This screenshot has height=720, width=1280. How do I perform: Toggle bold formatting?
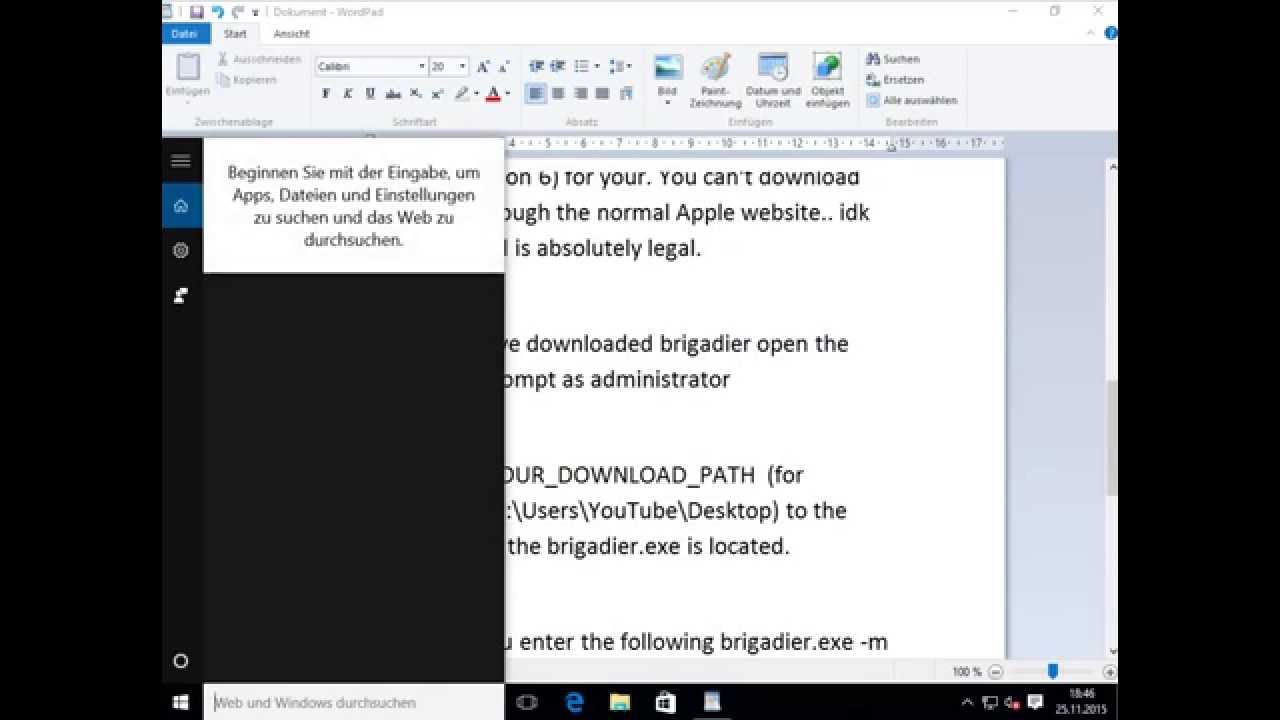(326, 94)
